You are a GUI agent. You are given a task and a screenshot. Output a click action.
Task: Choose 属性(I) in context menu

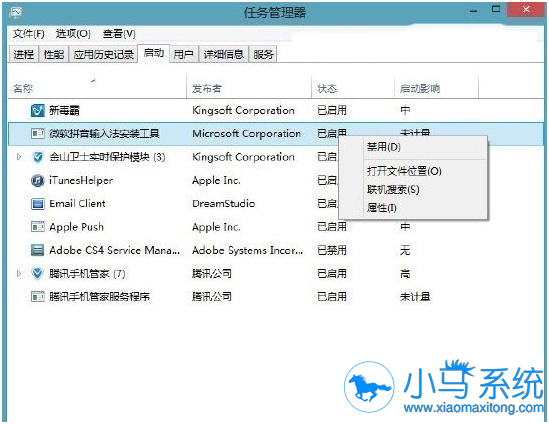click(x=413, y=208)
